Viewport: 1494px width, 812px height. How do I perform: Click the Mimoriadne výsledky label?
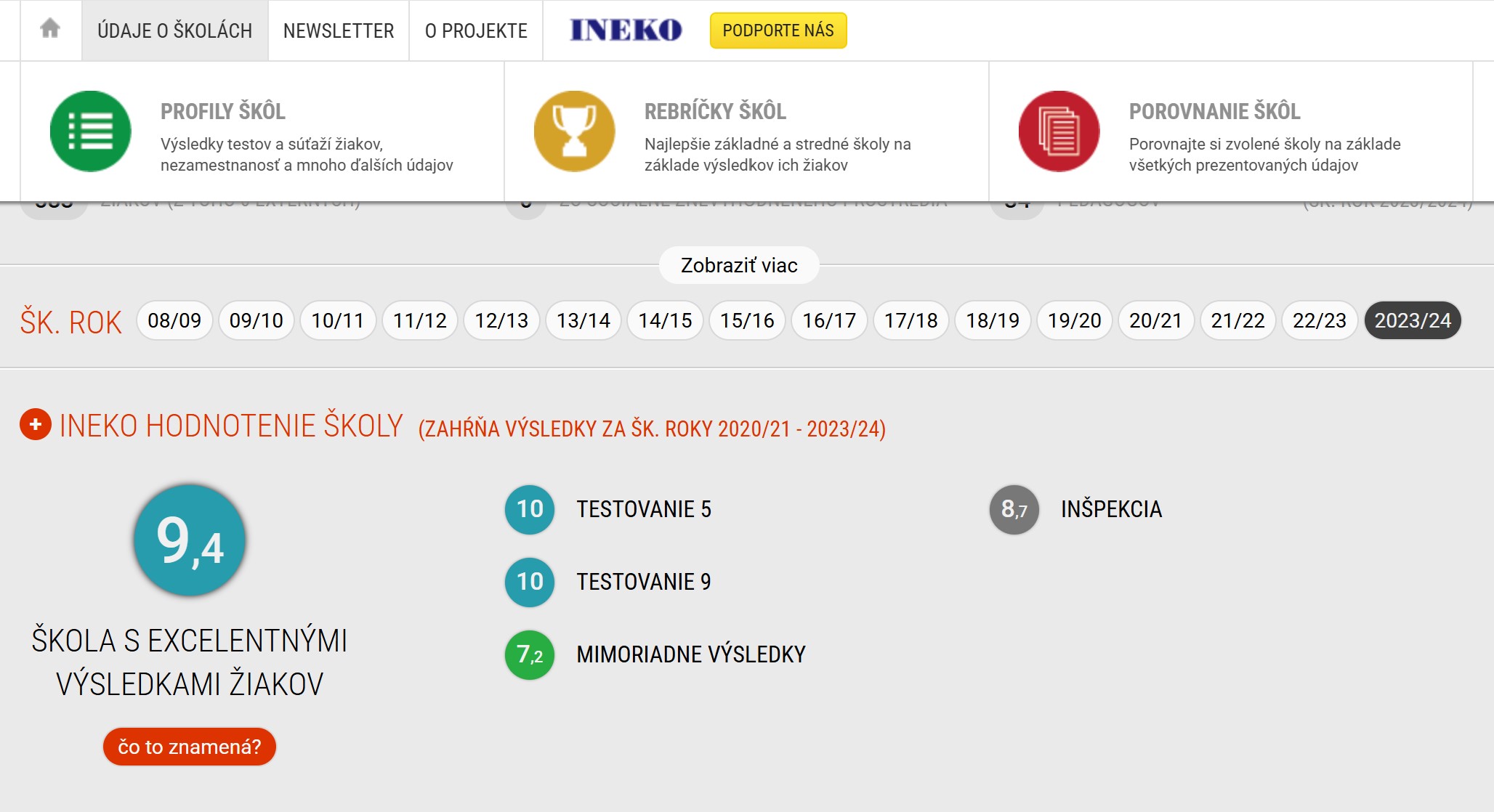691,654
